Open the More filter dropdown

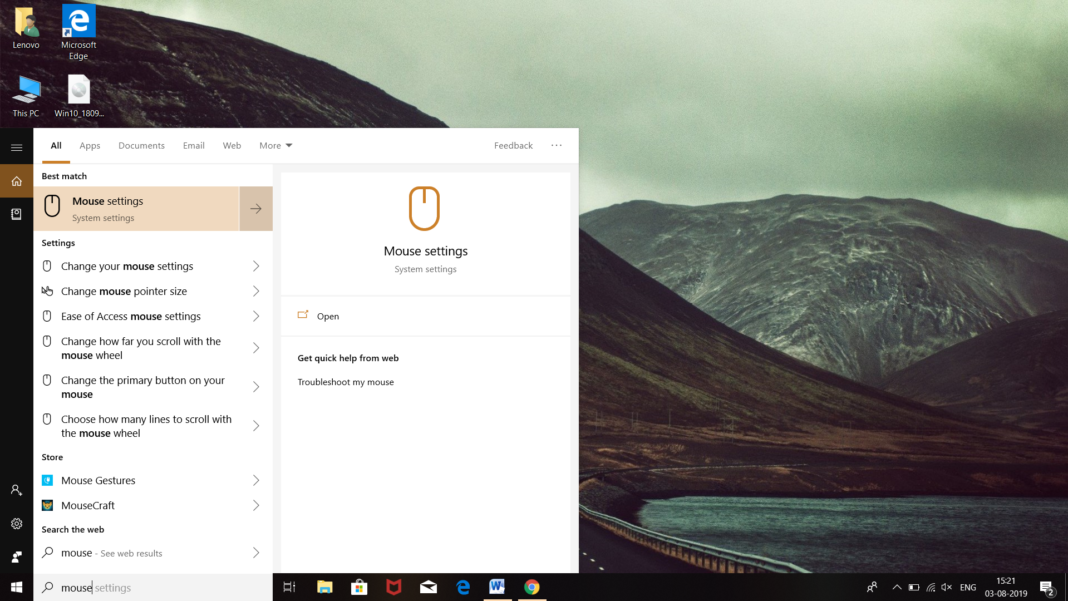275,145
